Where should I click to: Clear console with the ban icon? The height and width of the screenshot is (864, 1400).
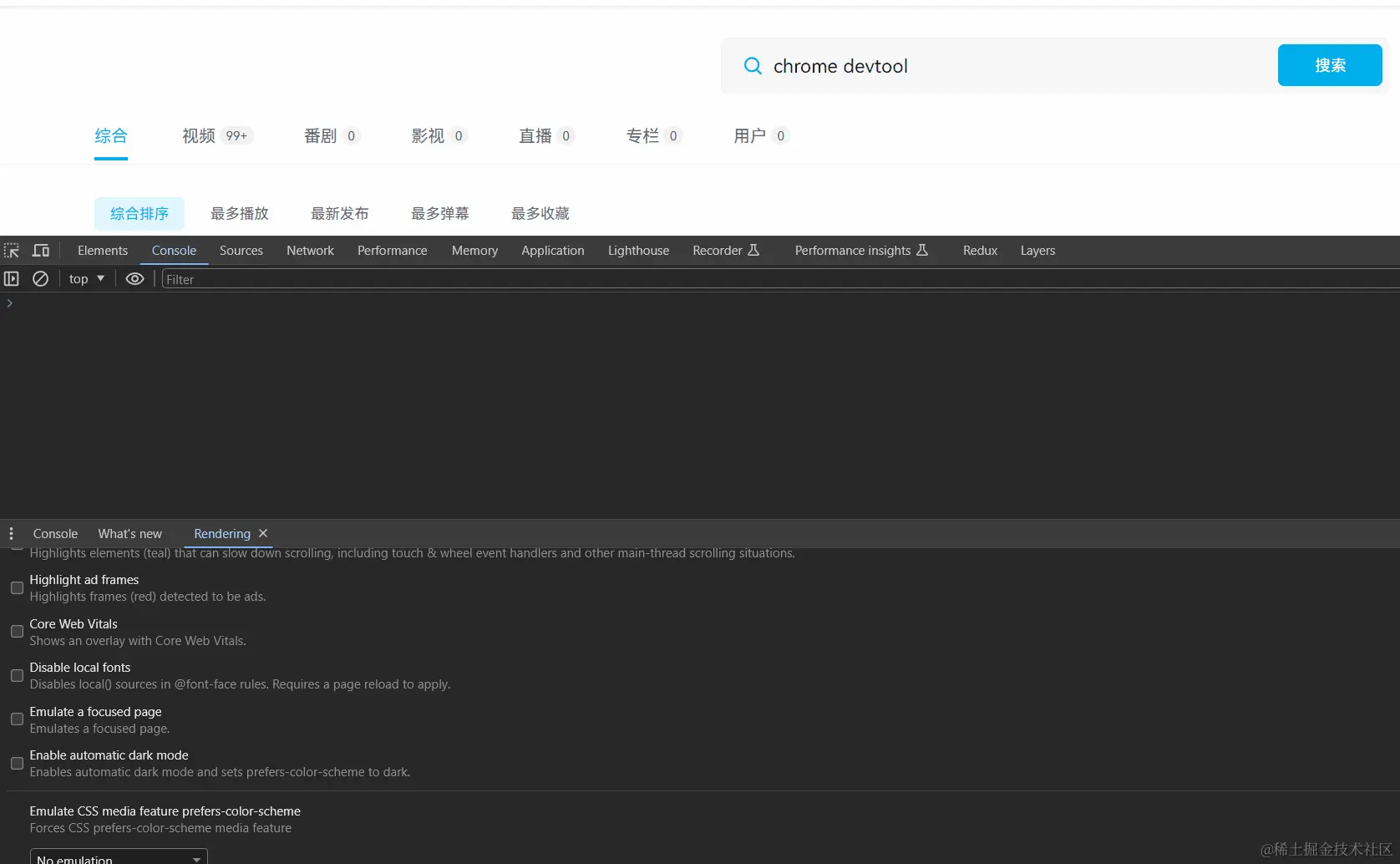40,279
